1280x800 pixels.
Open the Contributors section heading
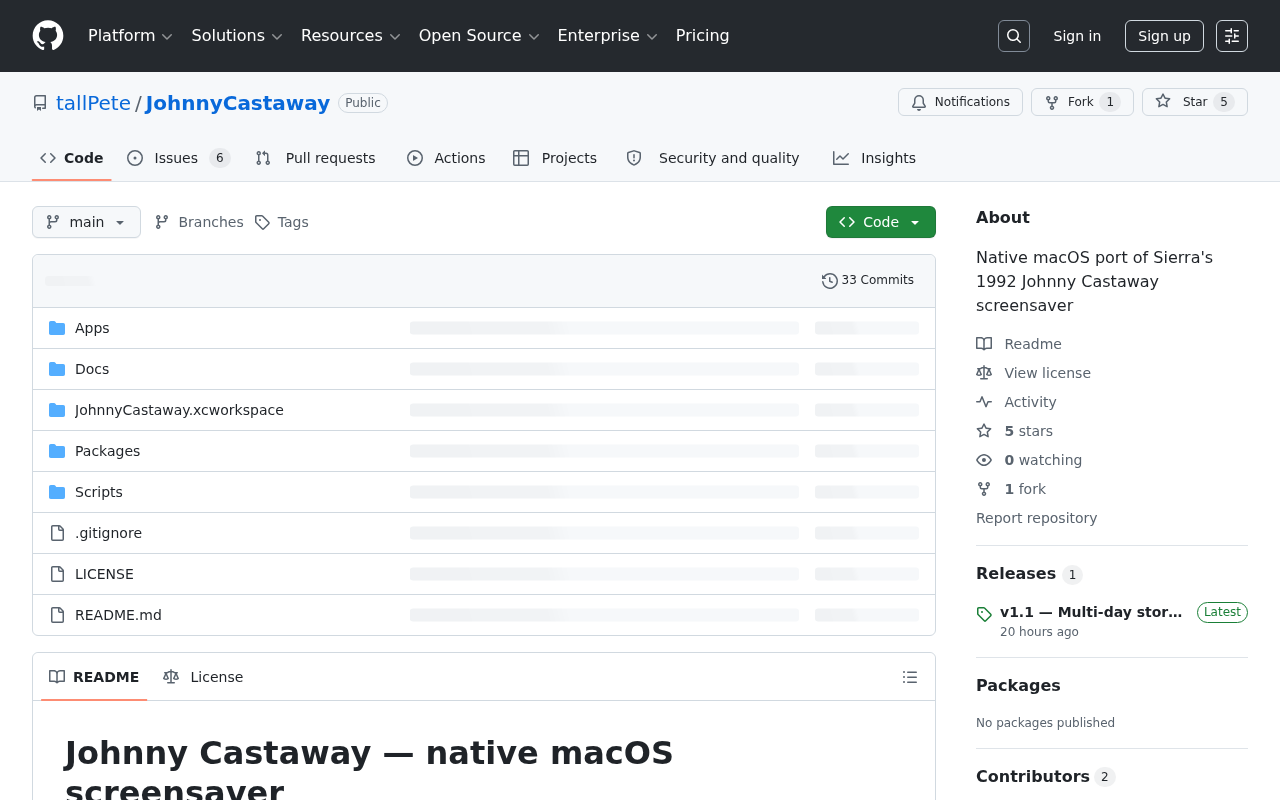[x=1033, y=776]
